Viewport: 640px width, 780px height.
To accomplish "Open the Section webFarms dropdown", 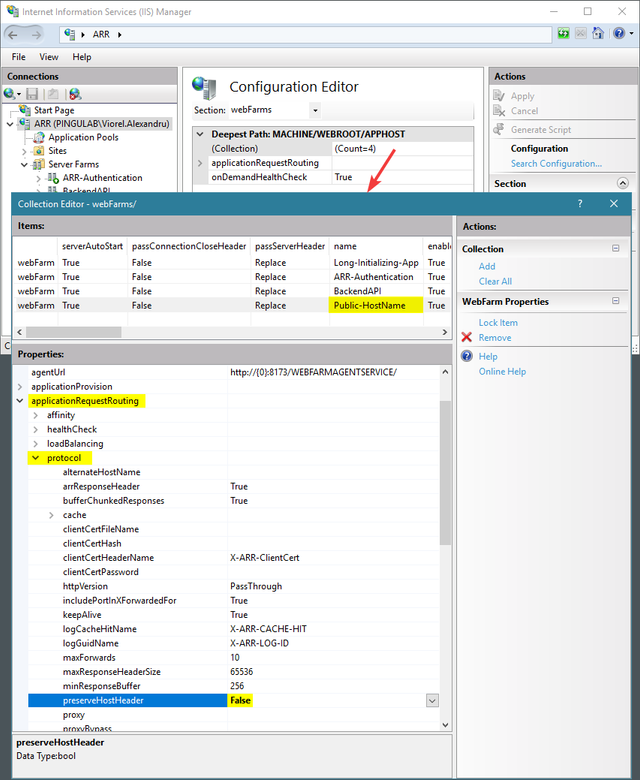I will coord(315,110).
